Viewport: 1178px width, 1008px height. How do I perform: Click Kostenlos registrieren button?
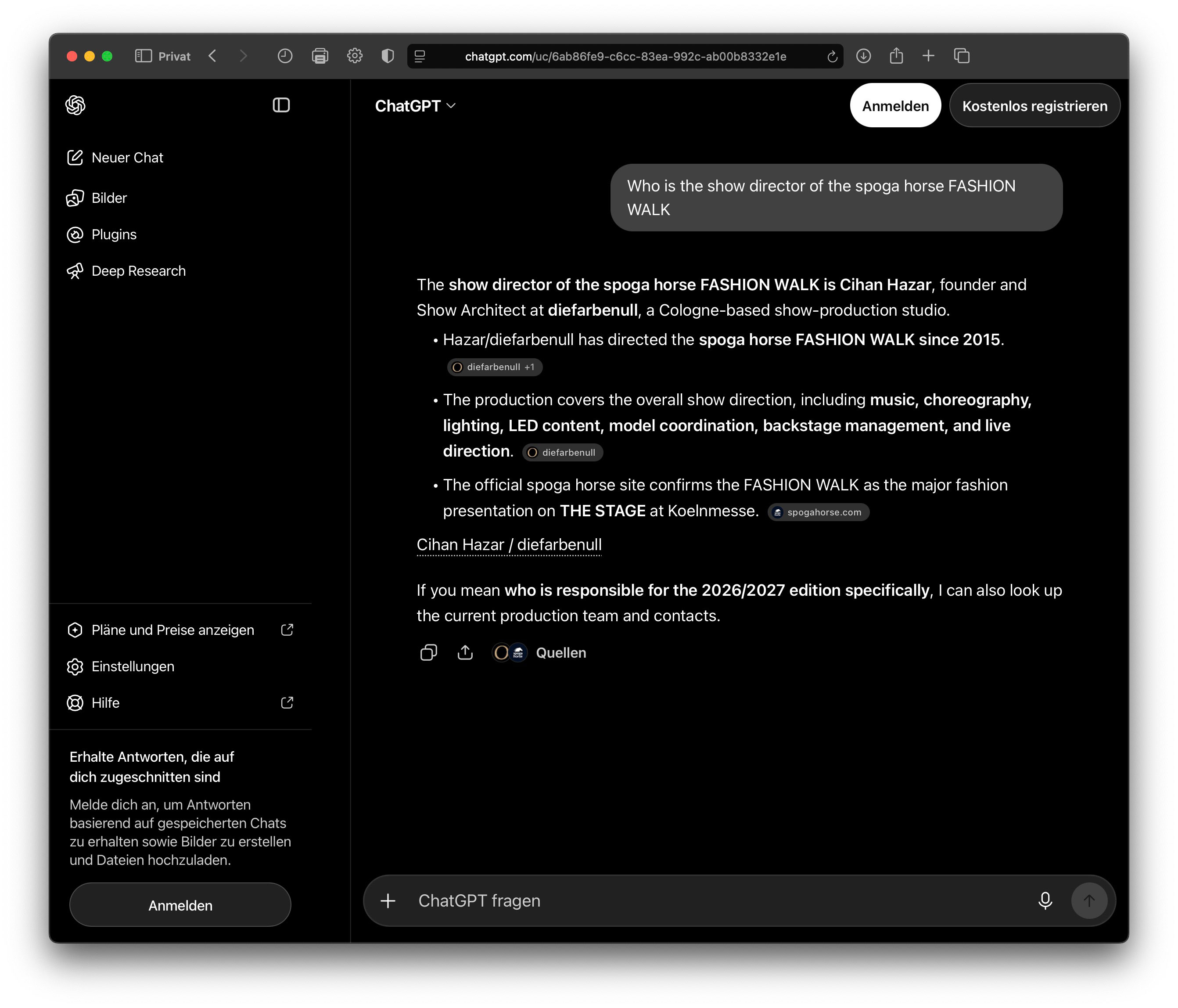1035,106
